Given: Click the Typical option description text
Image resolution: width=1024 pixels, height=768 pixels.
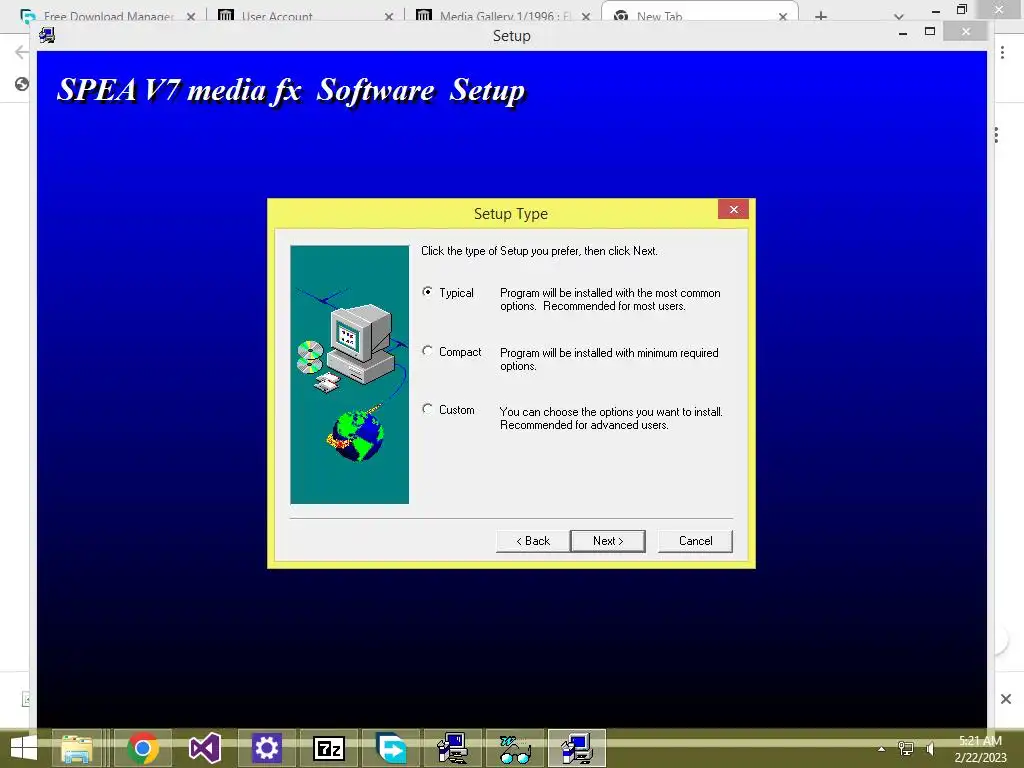Looking at the screenshot, I should [x=610, y=299].
